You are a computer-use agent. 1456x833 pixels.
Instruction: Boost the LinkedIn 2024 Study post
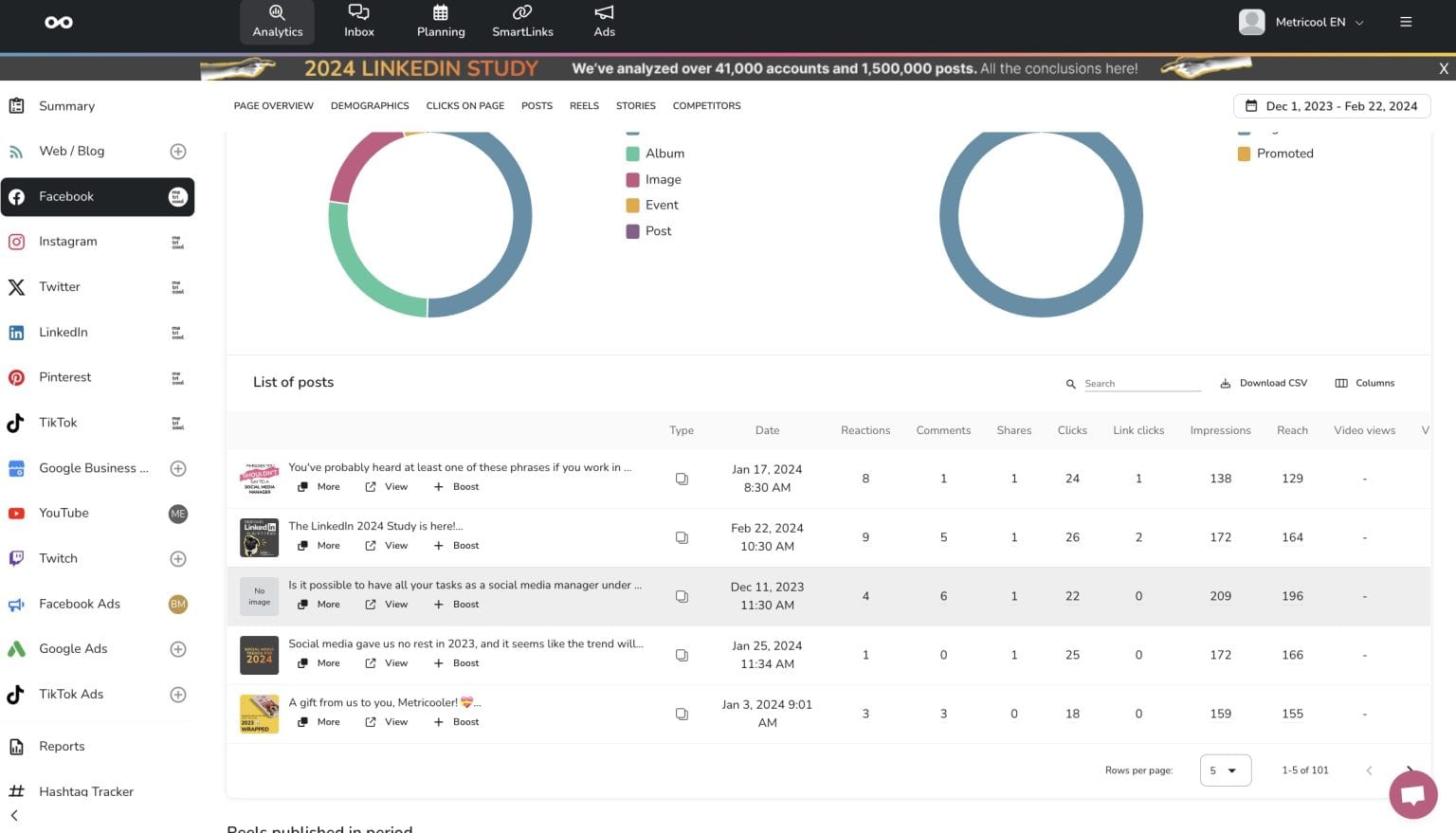coord(456,545)
